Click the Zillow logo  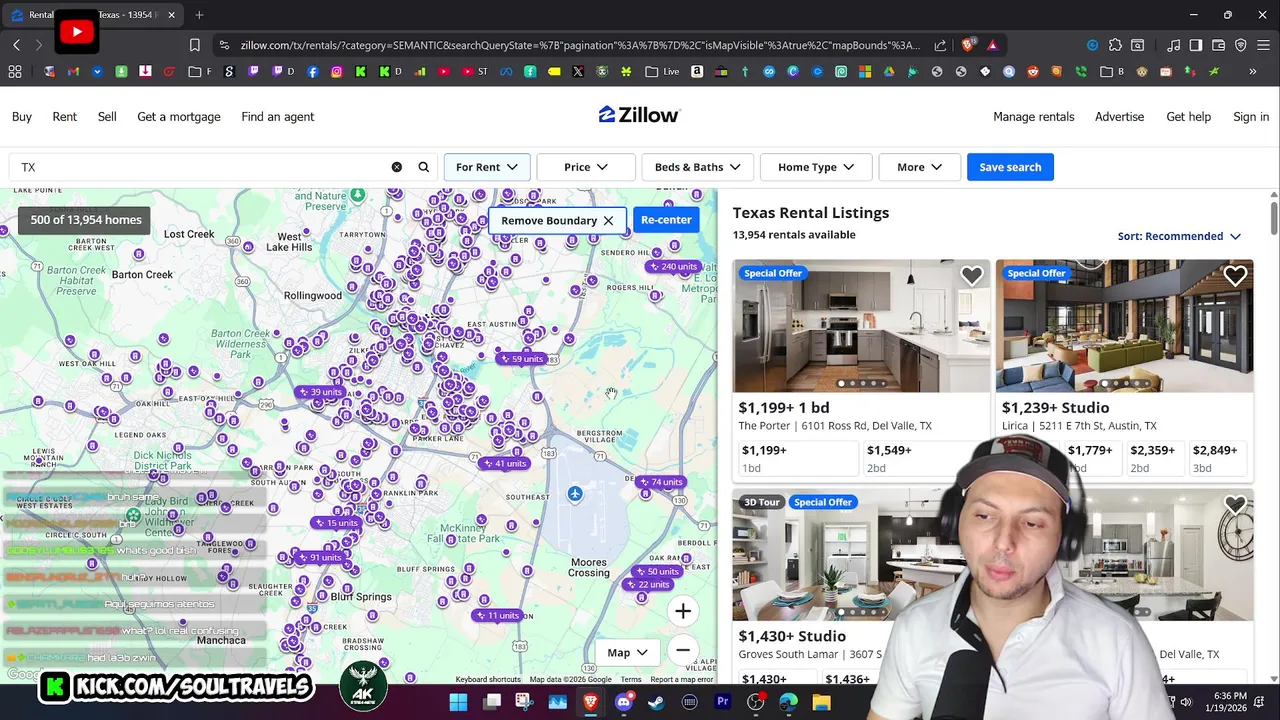point(640,115)
